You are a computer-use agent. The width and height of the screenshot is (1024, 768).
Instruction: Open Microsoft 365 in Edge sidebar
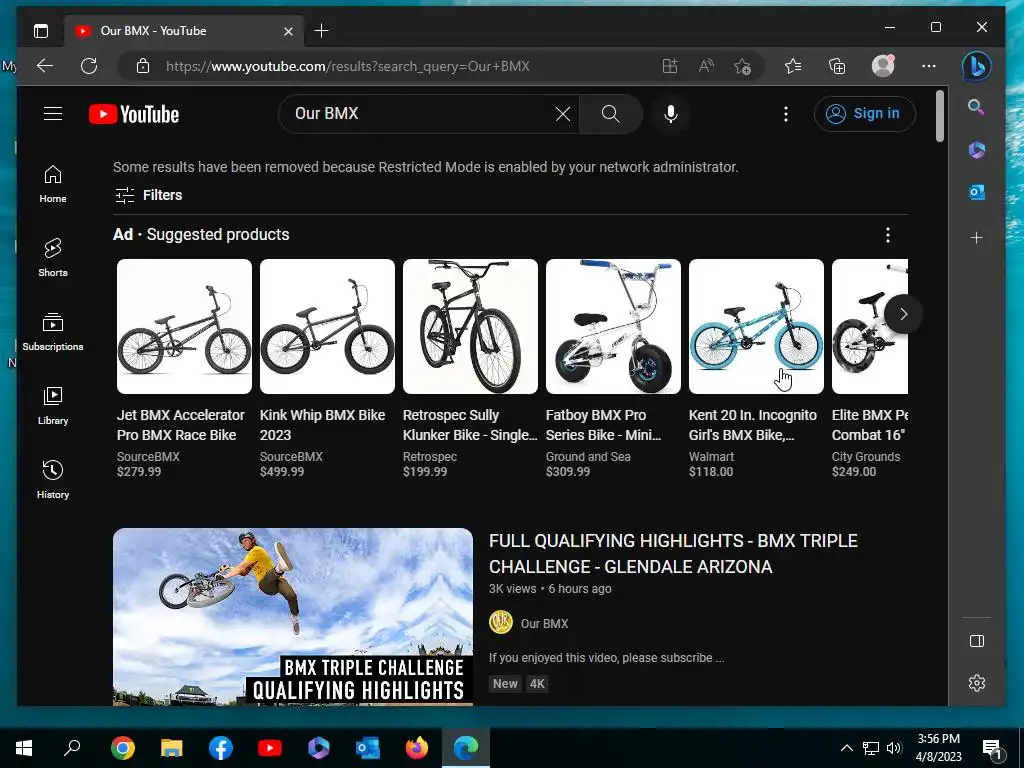[x=976, y=150]
